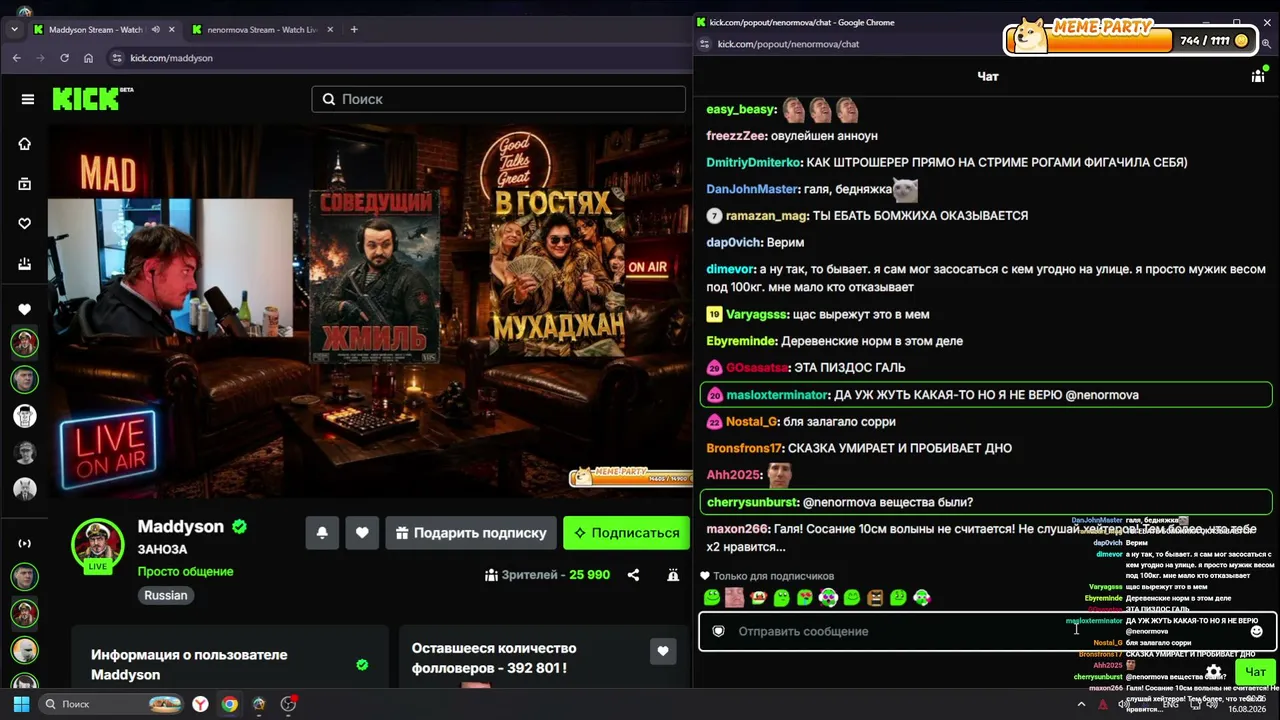Viewport: 1280px width, 720px height.
Task: Open the chat users icon in chat header
Action: 1258,76
